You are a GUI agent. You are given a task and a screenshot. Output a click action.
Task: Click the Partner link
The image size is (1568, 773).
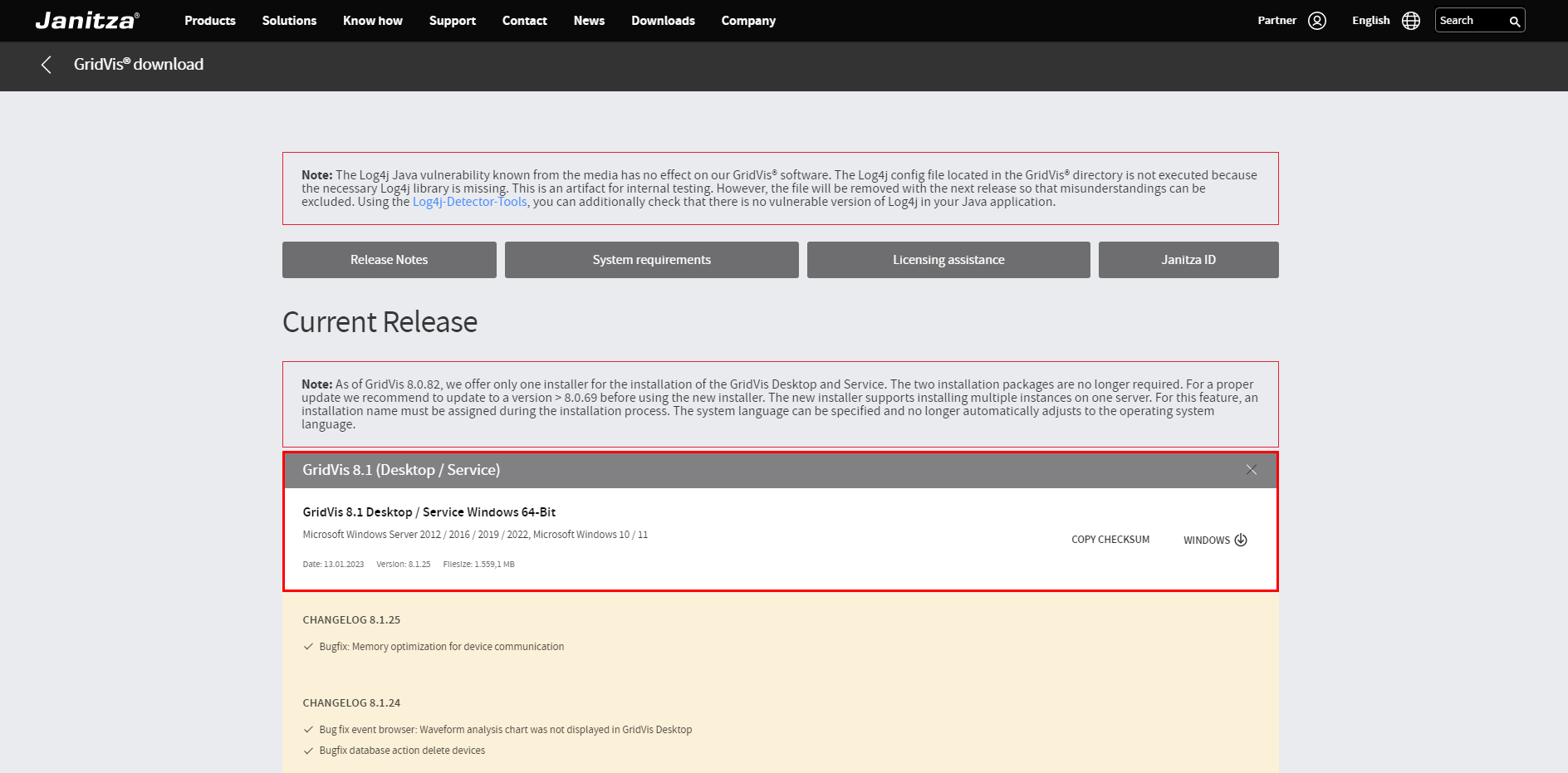pos(1276,21)
